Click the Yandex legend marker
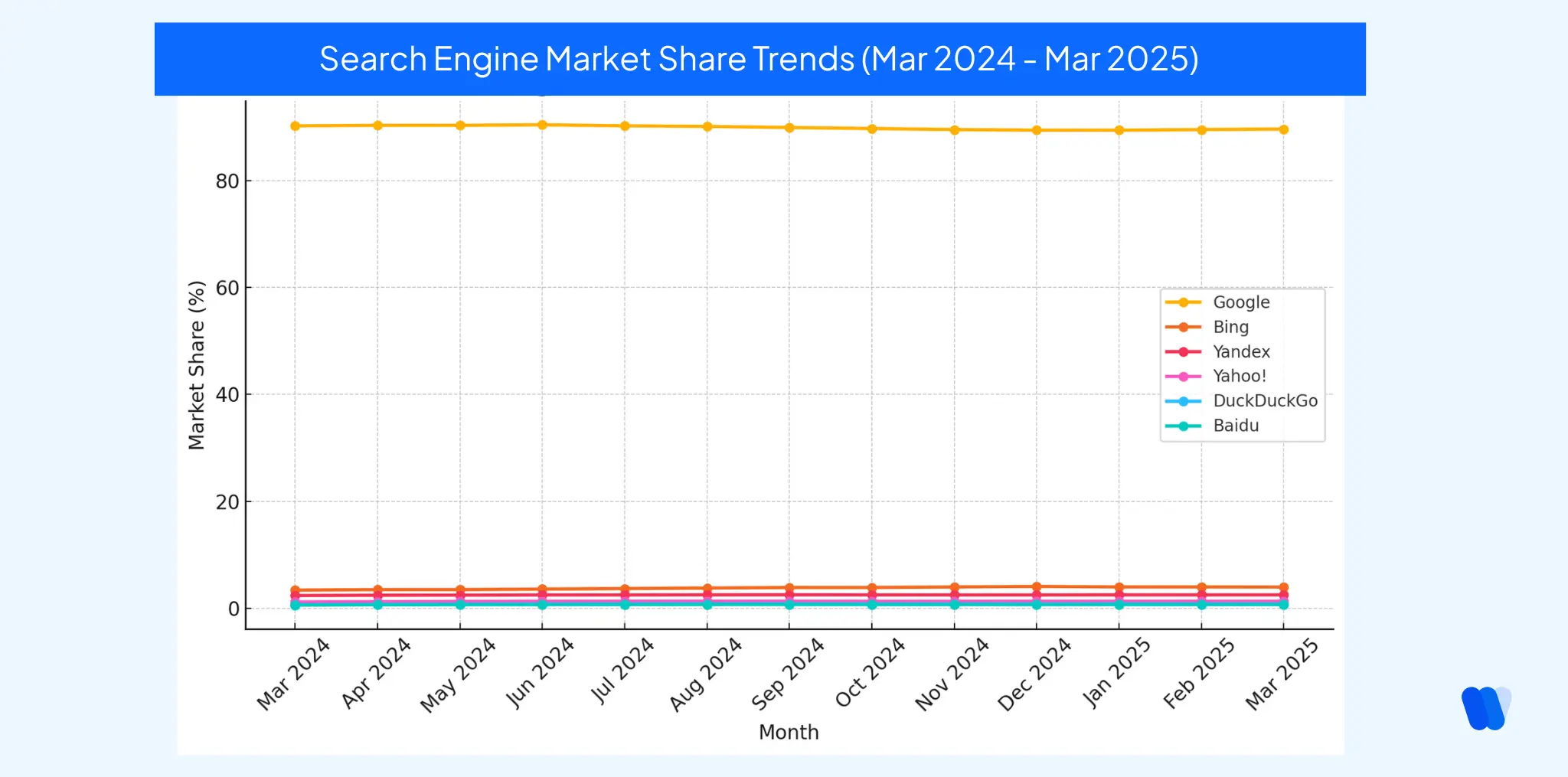Screen dimensions: 1568x777 1183,351
